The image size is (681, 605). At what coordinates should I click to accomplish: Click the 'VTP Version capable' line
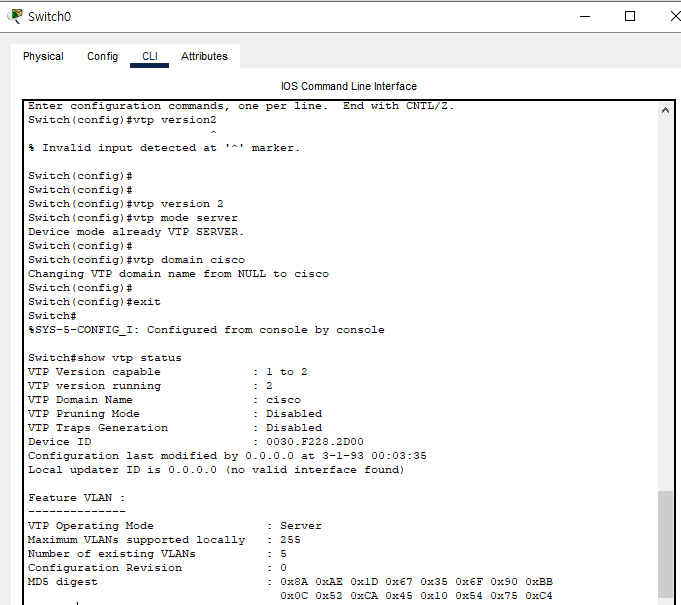pyautogui.click(x=168, y=372)
